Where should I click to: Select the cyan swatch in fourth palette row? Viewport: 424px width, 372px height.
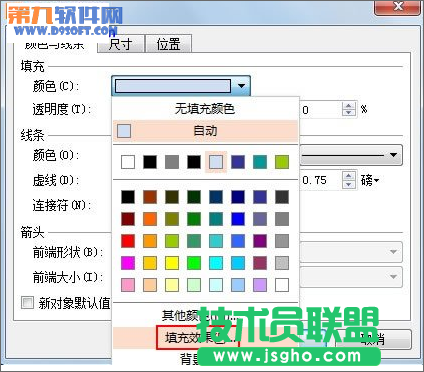[x=216, y=263]
